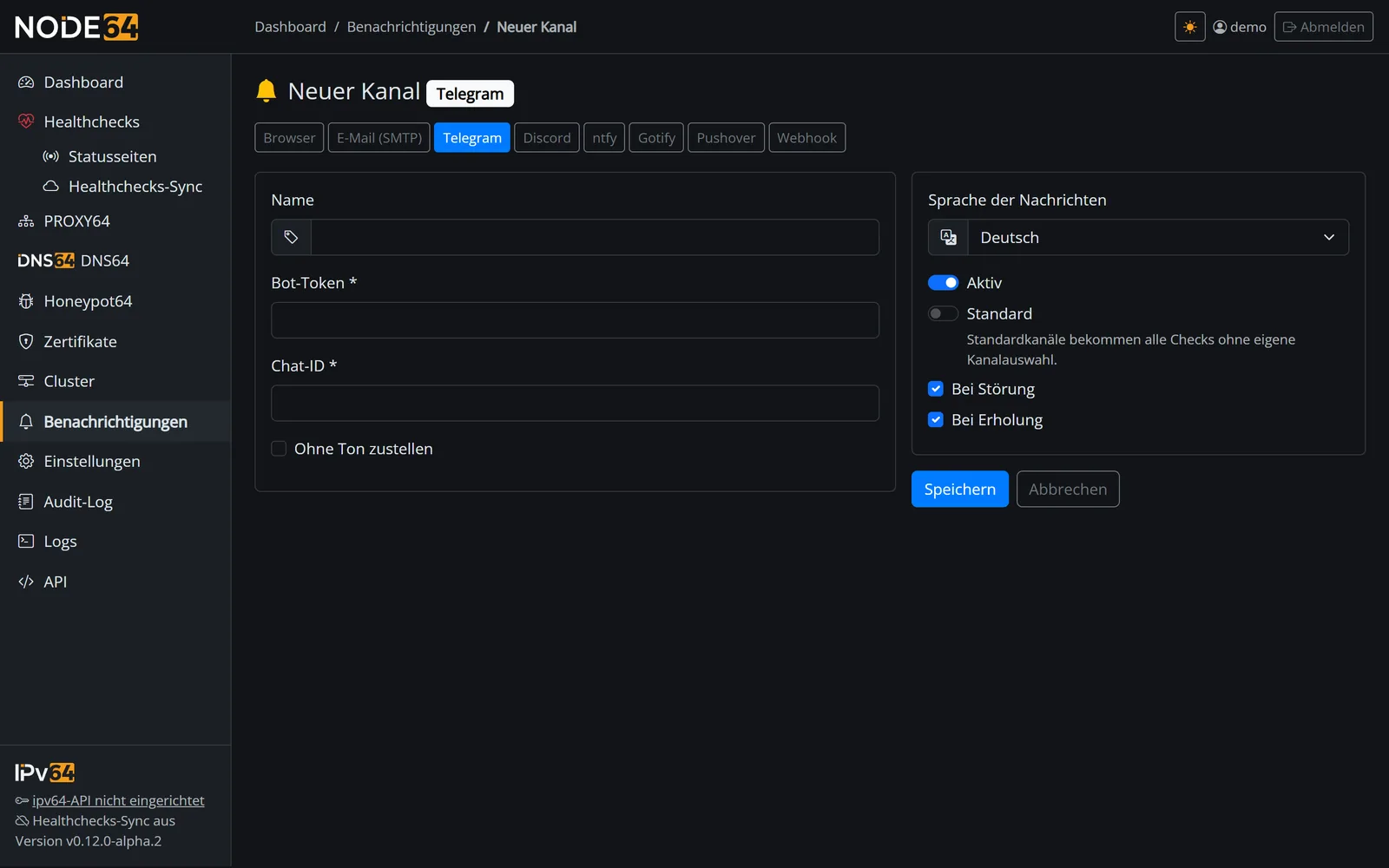Open the Sprache der Nachrichten dropdown
The image size is (1389, 868).
click(1158, 237)
